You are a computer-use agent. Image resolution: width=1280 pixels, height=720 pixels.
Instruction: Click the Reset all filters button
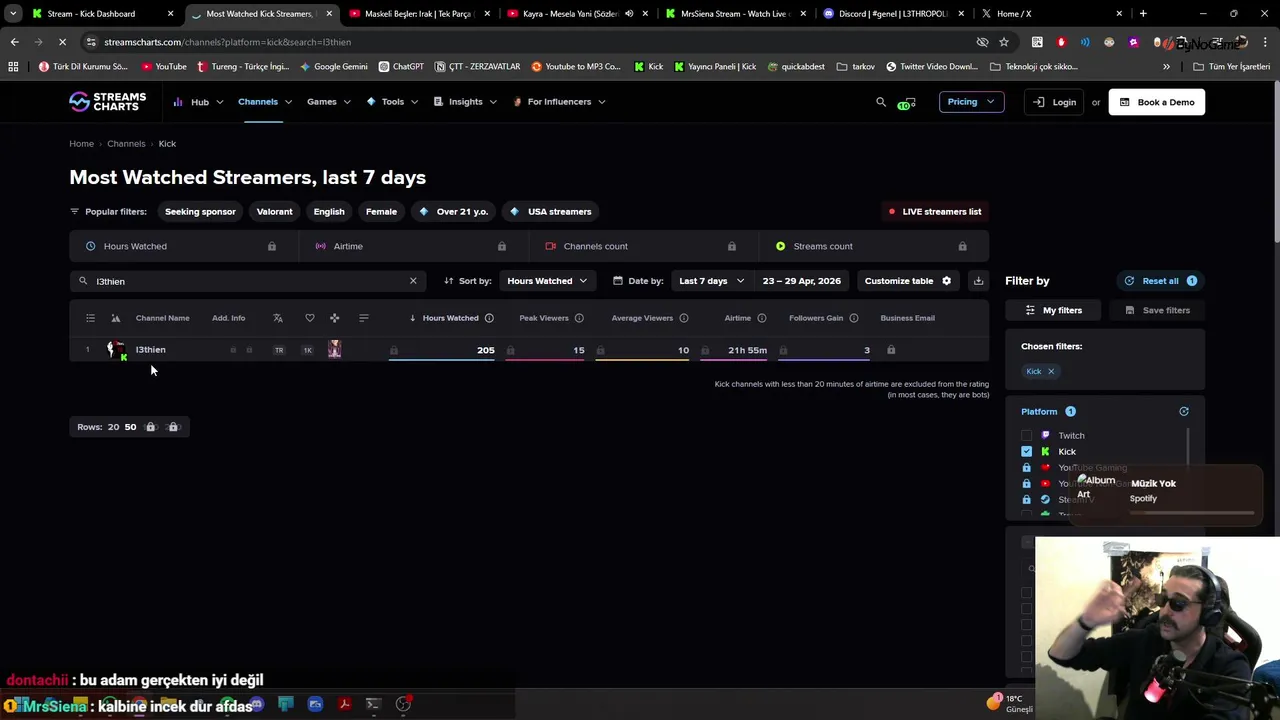tap(1160, 281)
